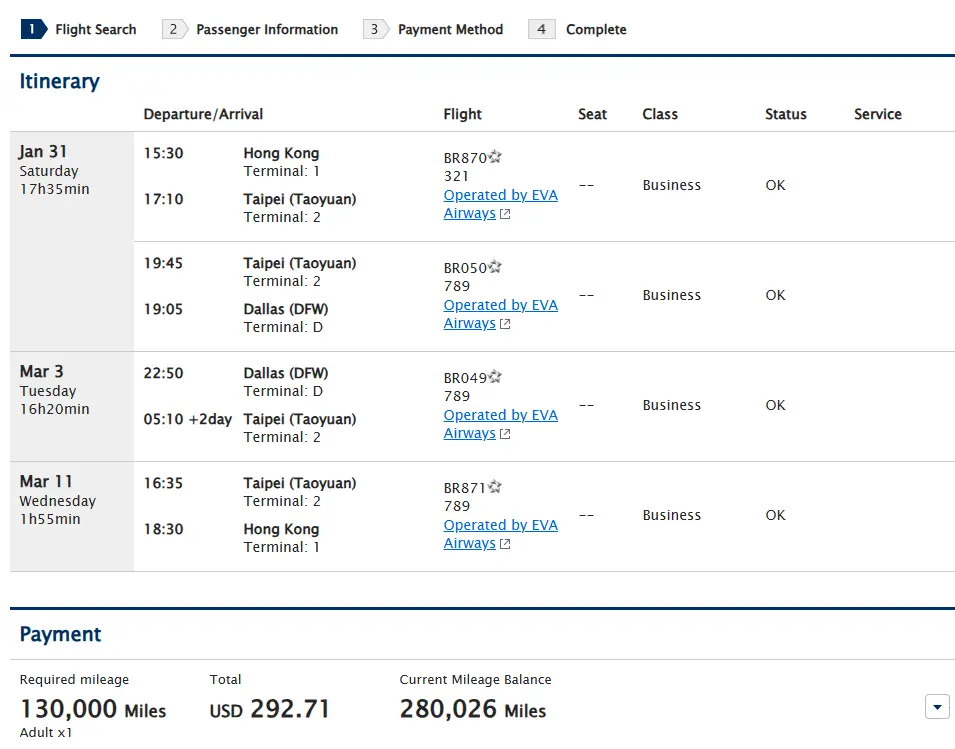This screenshot has width=955, height=749.
Task: Click Business class for flight BR870
Action: [x=672, y=185]
